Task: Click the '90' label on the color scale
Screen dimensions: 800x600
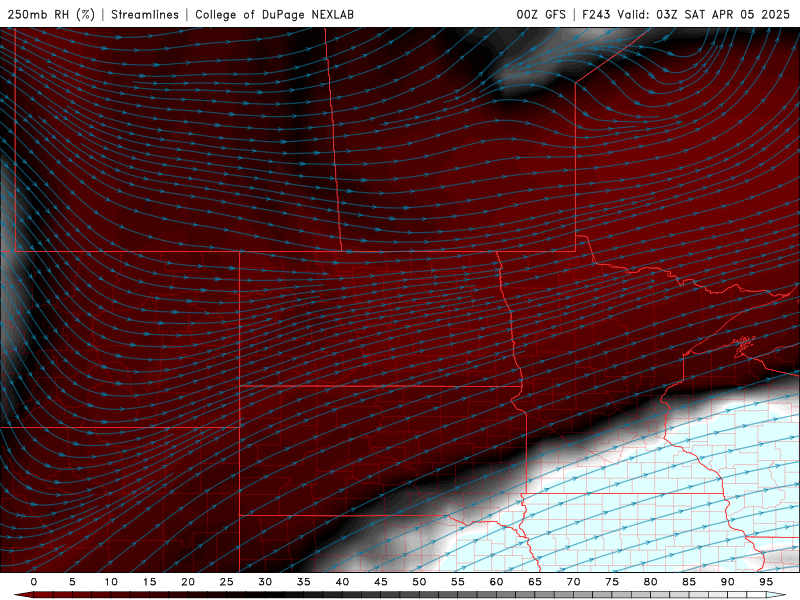Action: tap(727, 582)
